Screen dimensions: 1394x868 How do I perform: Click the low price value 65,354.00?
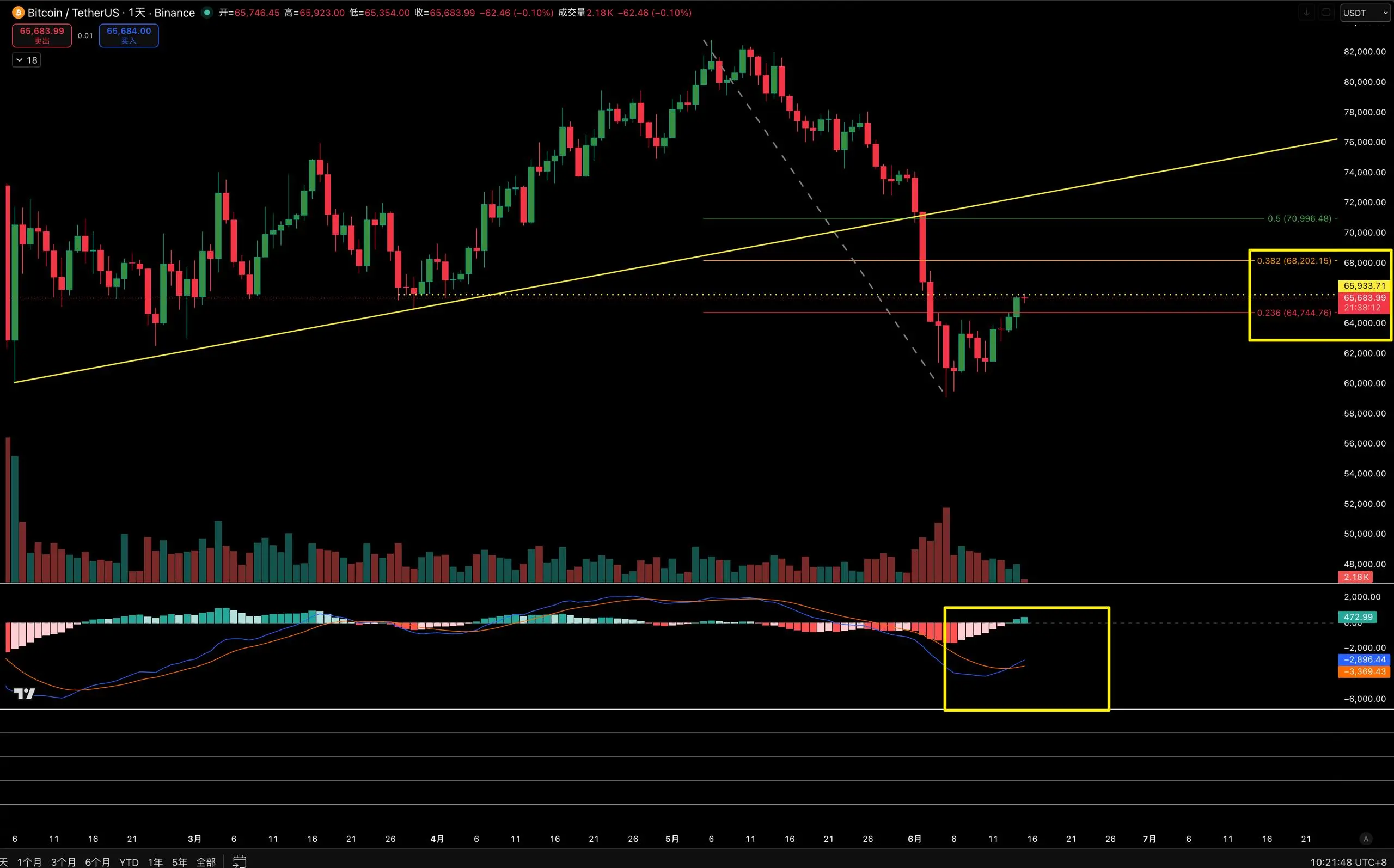[x=387, y=13]
